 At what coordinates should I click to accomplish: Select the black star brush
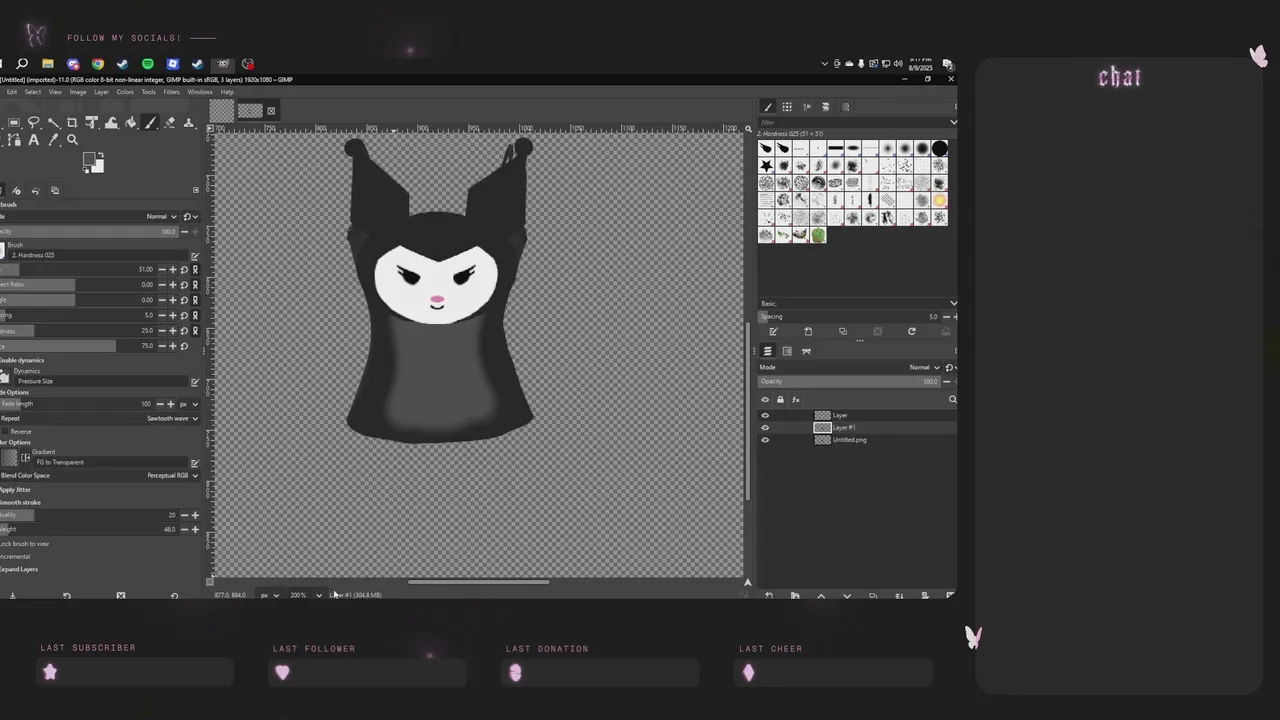(766, 166)
